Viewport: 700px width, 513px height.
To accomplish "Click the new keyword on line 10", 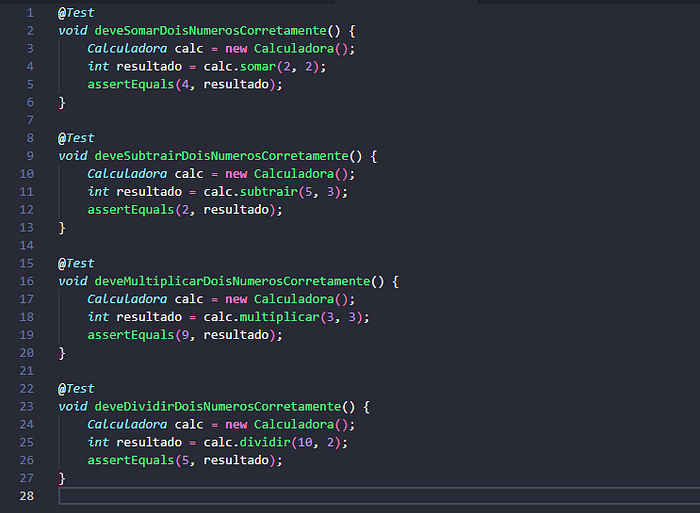I will point(236,174).
